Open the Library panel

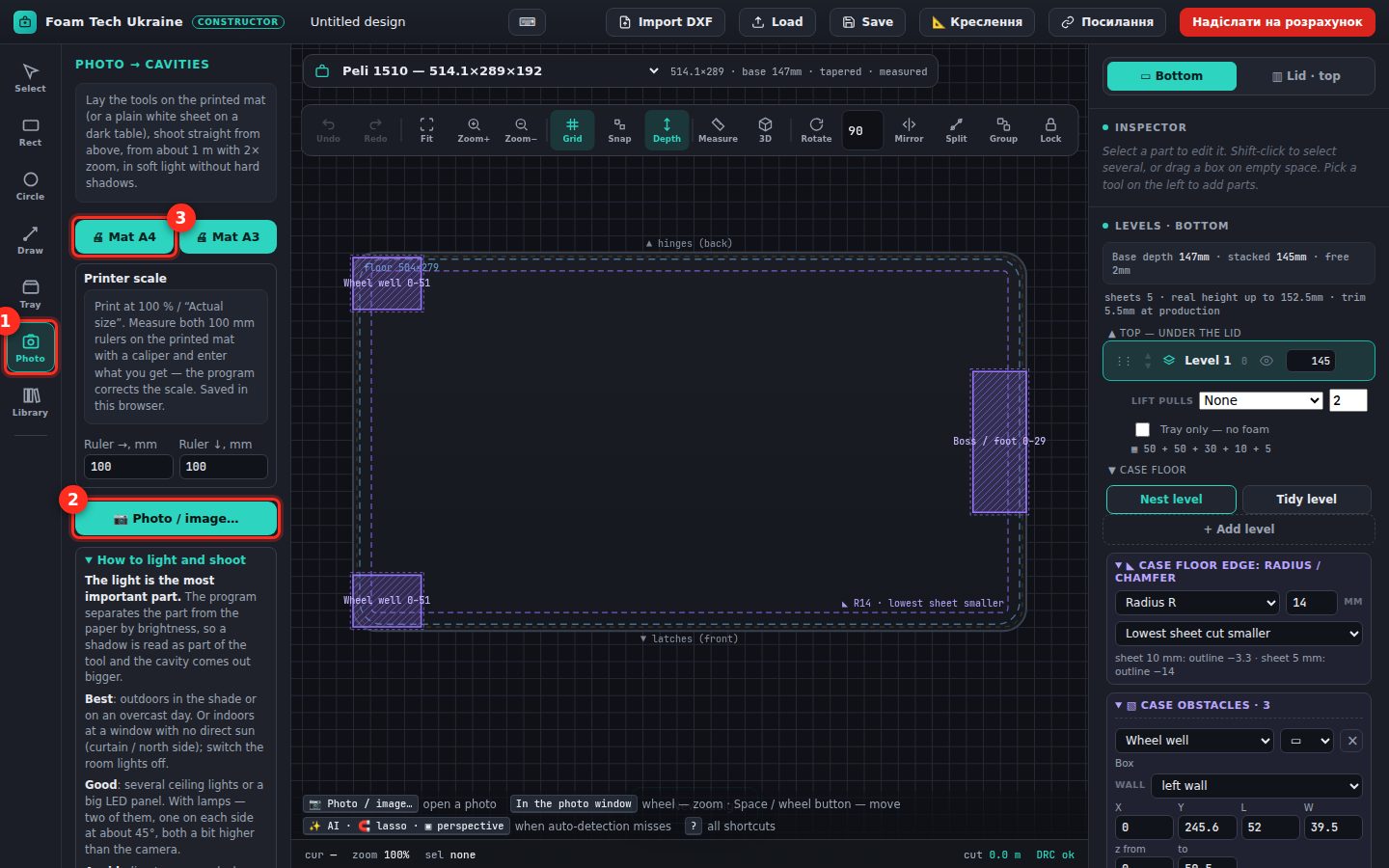point(30,402)
